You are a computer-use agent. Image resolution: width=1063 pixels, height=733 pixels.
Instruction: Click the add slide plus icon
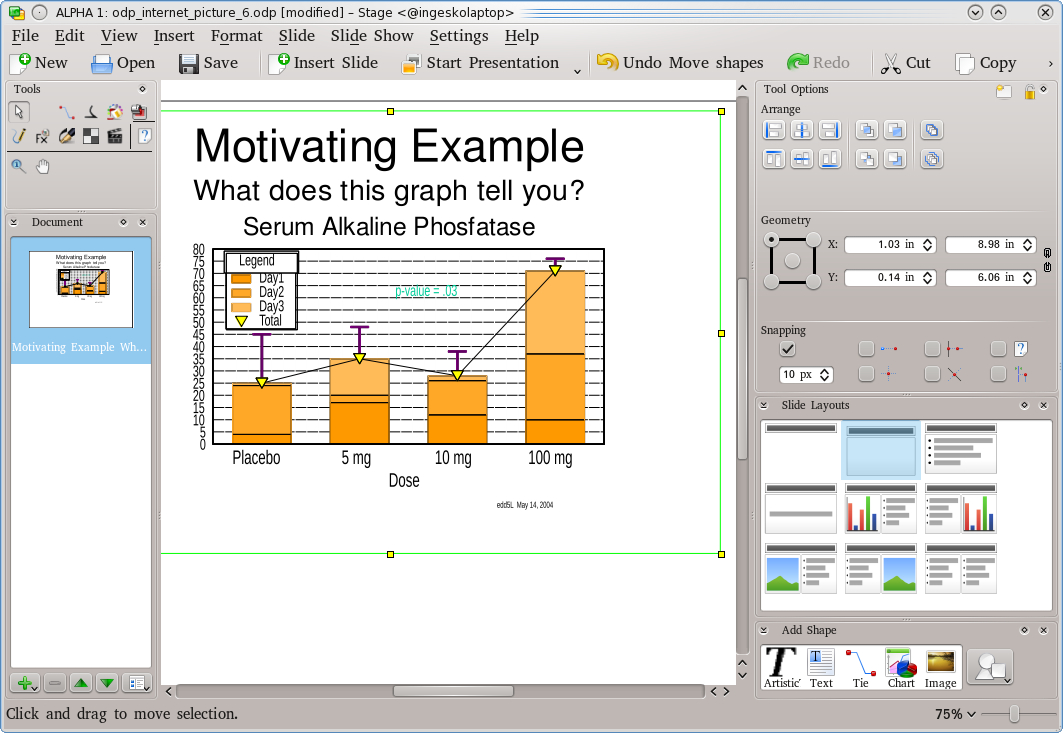[x=25, y=683]
